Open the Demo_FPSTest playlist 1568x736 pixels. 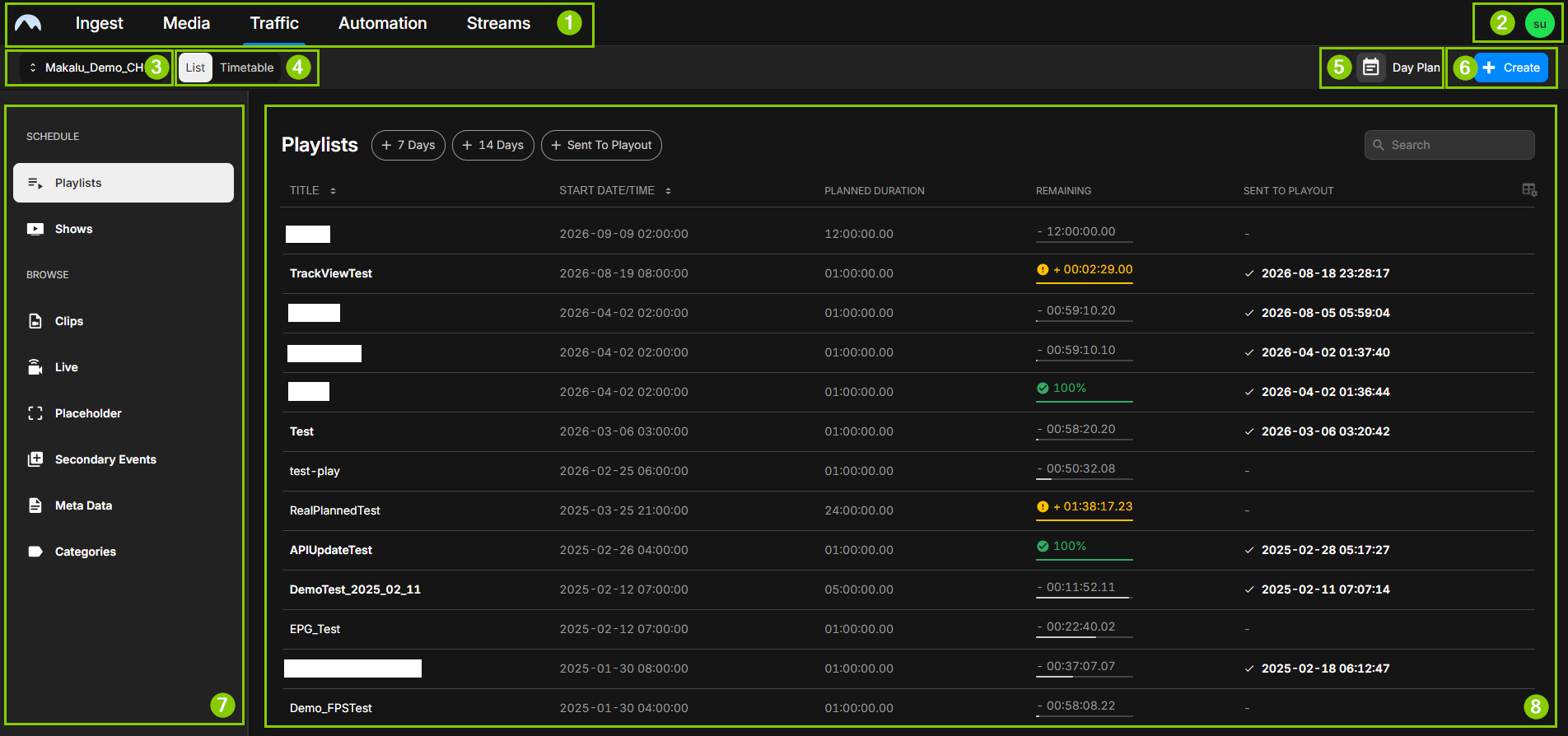coord(331,708)
